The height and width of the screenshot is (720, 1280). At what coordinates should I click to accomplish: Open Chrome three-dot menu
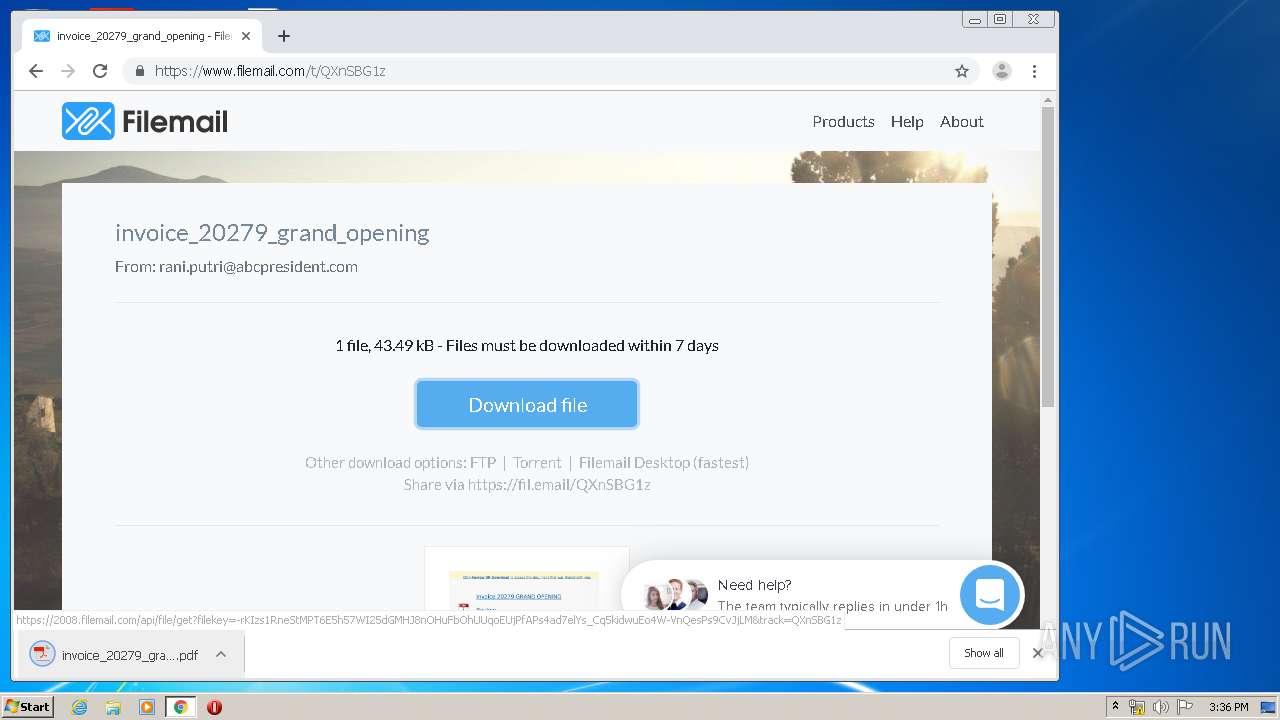click(x=1034, y=71)
